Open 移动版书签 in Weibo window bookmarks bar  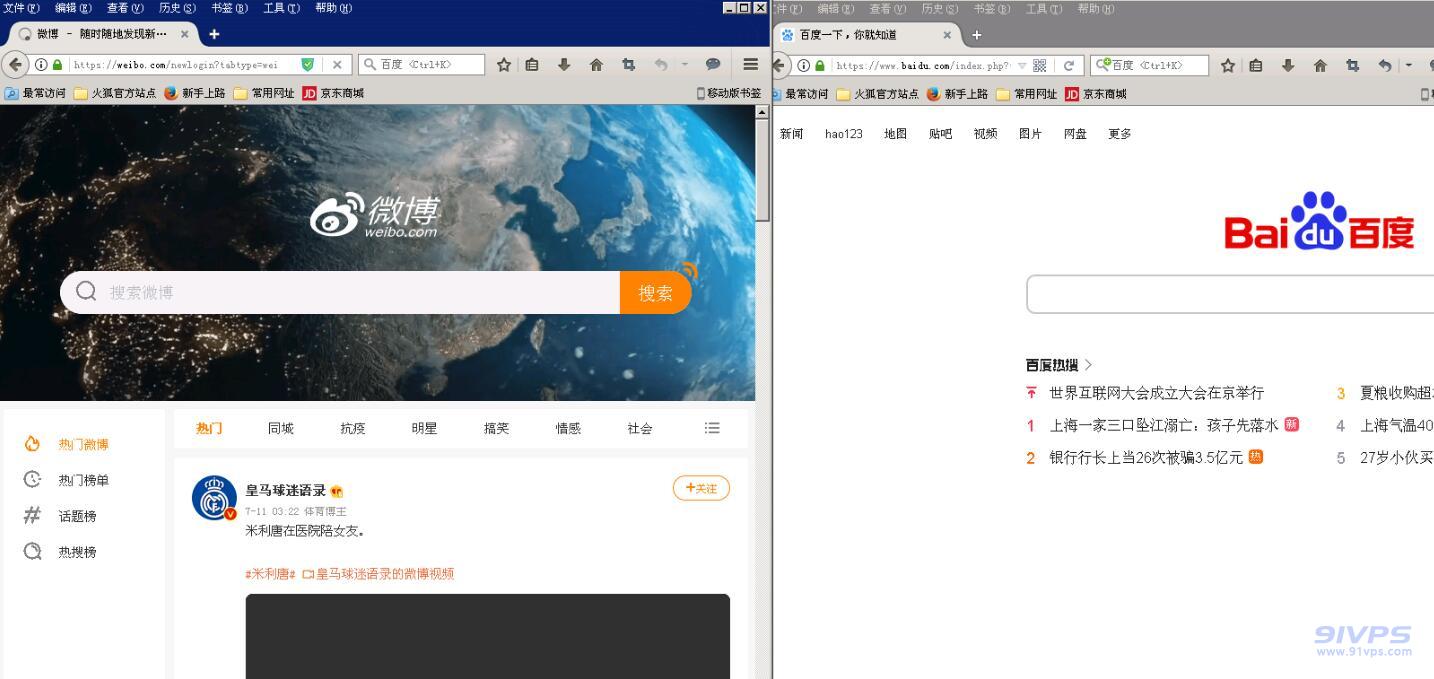729,93
